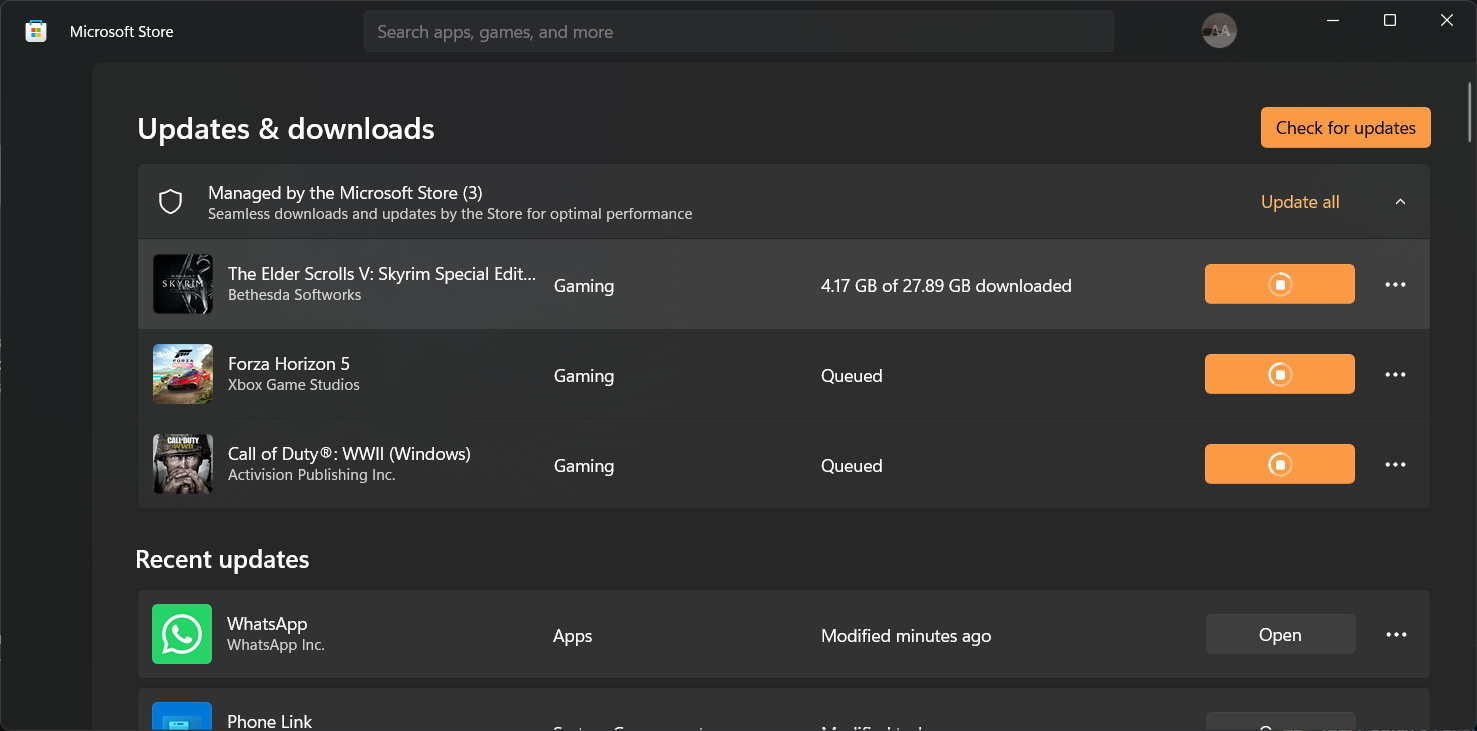
Task: Click the WhatsApp Inc. publisher text
Action: pyautogui.click(x=276, y=645)
